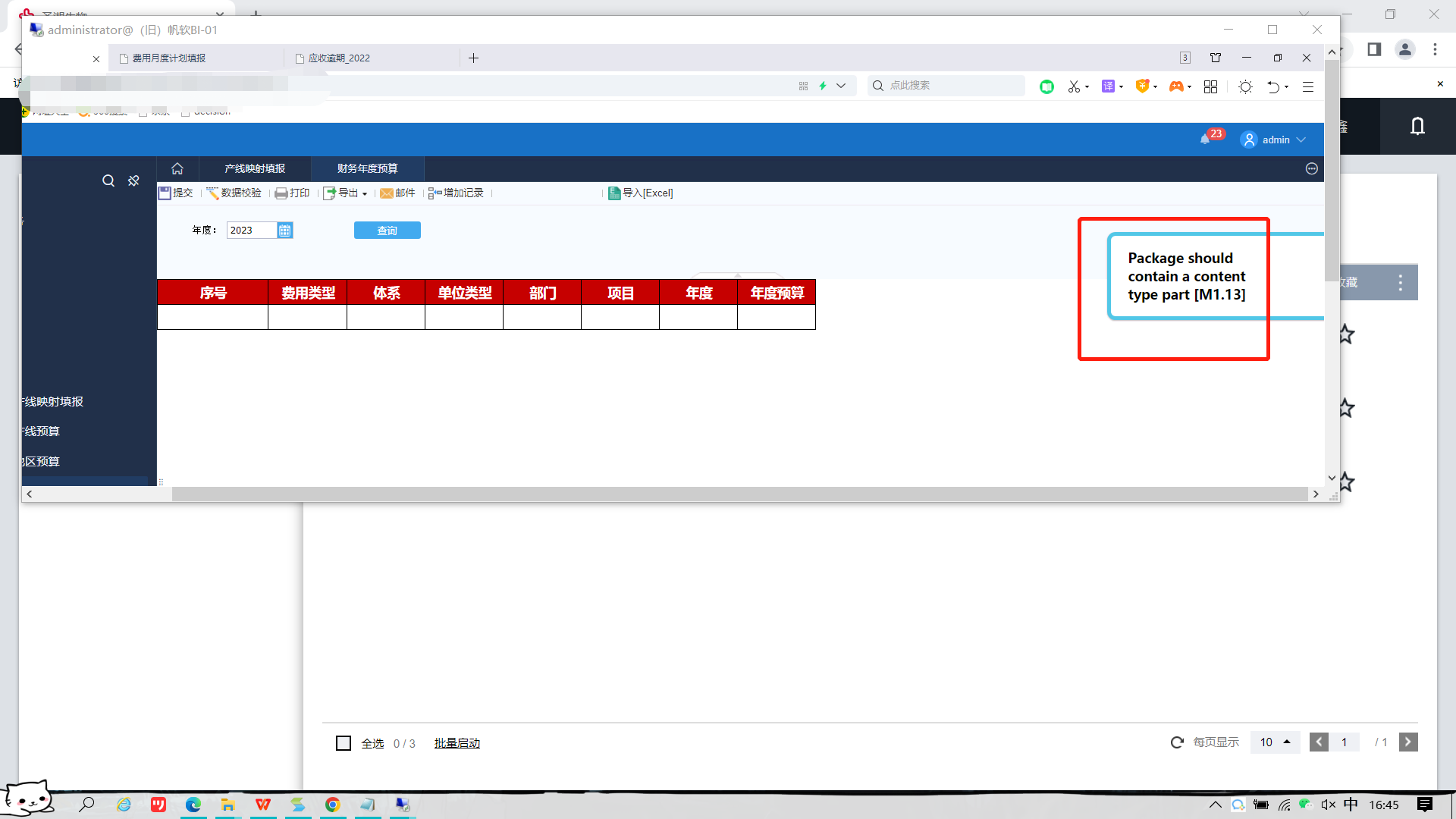
Task: Click the 费用类型 column header
Action: (308, 293)
